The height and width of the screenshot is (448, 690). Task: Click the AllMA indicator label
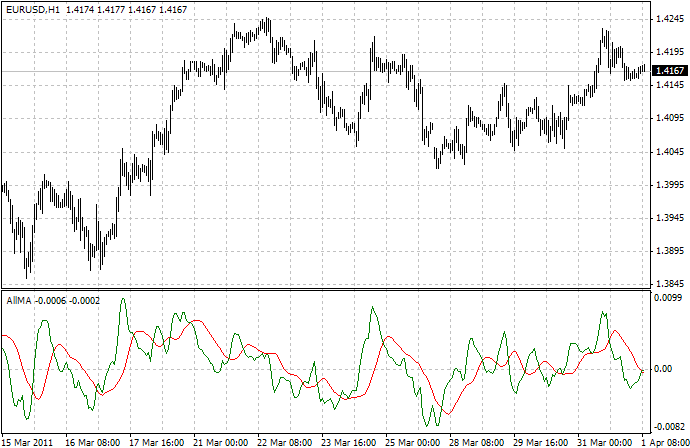pyautogui.click(x=18, y=300)
